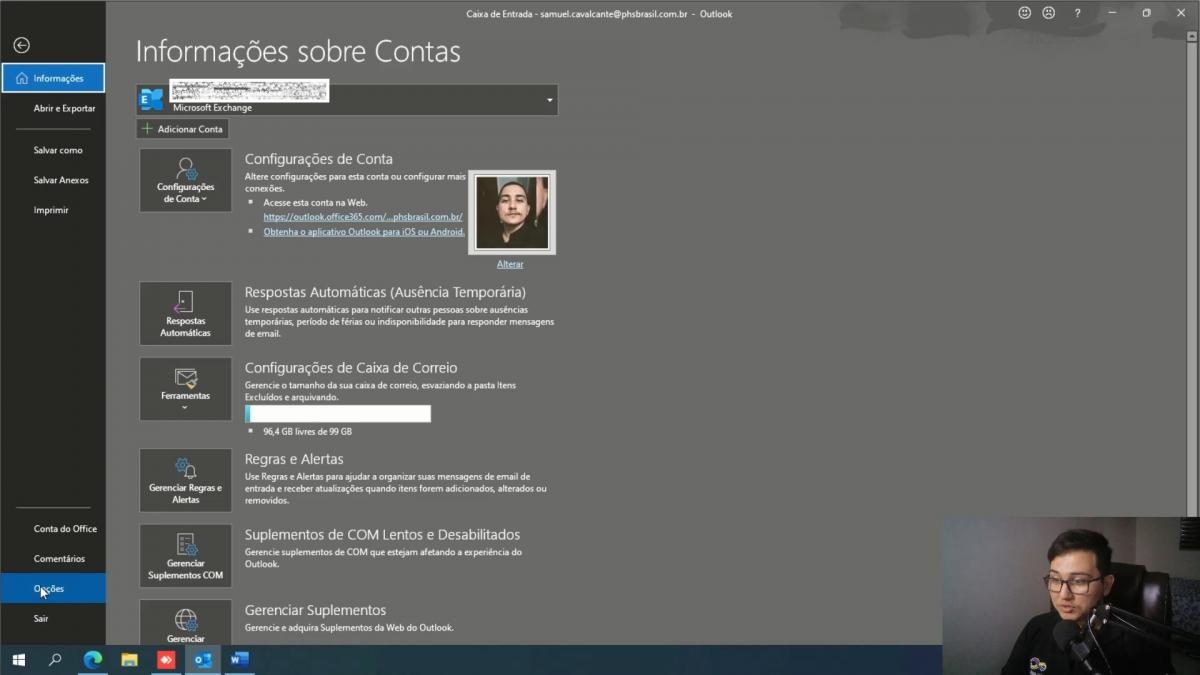Image resolution: width=1200 pixels, height=675 pixels.
Task: Open Comentários in sidebar
Action: [59, 559]
